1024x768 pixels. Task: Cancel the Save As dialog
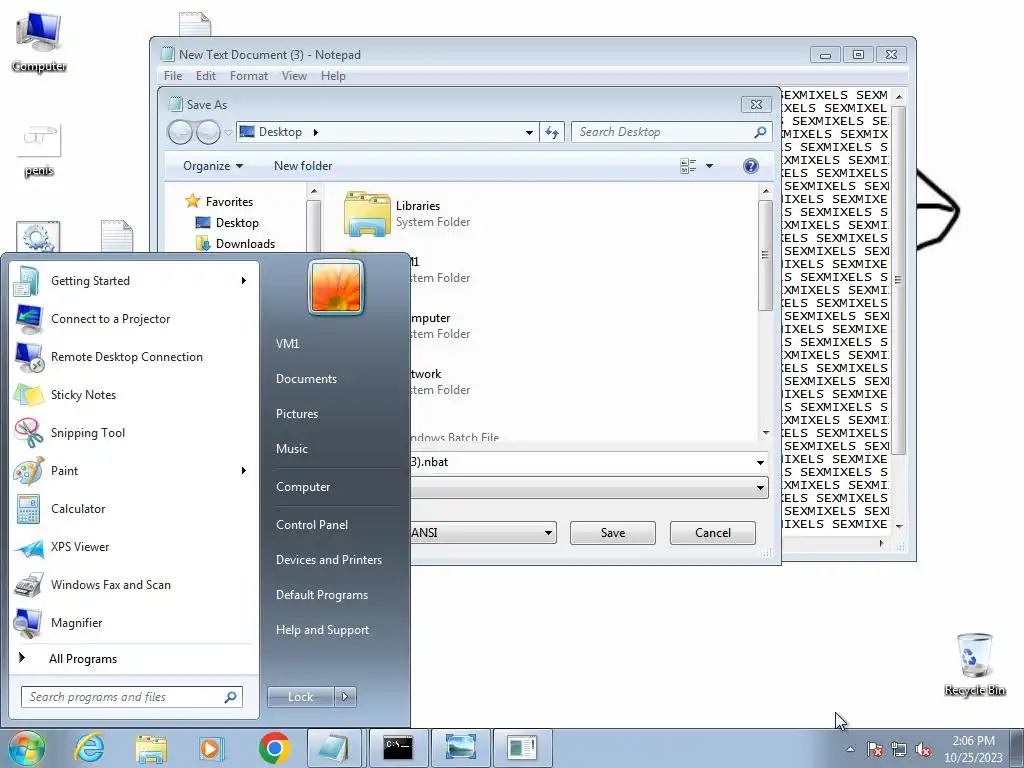coord(712,533)
